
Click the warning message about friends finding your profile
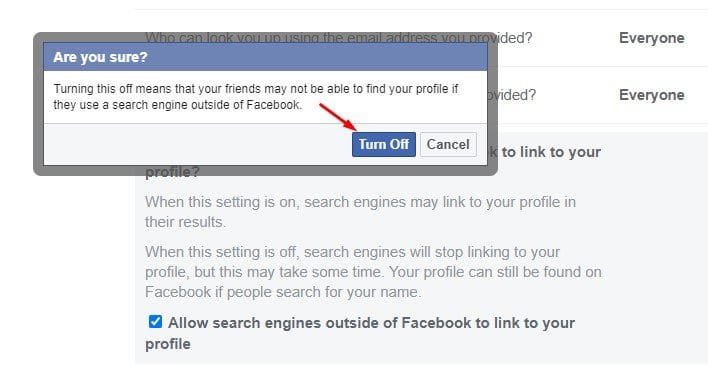pos(256,97)
